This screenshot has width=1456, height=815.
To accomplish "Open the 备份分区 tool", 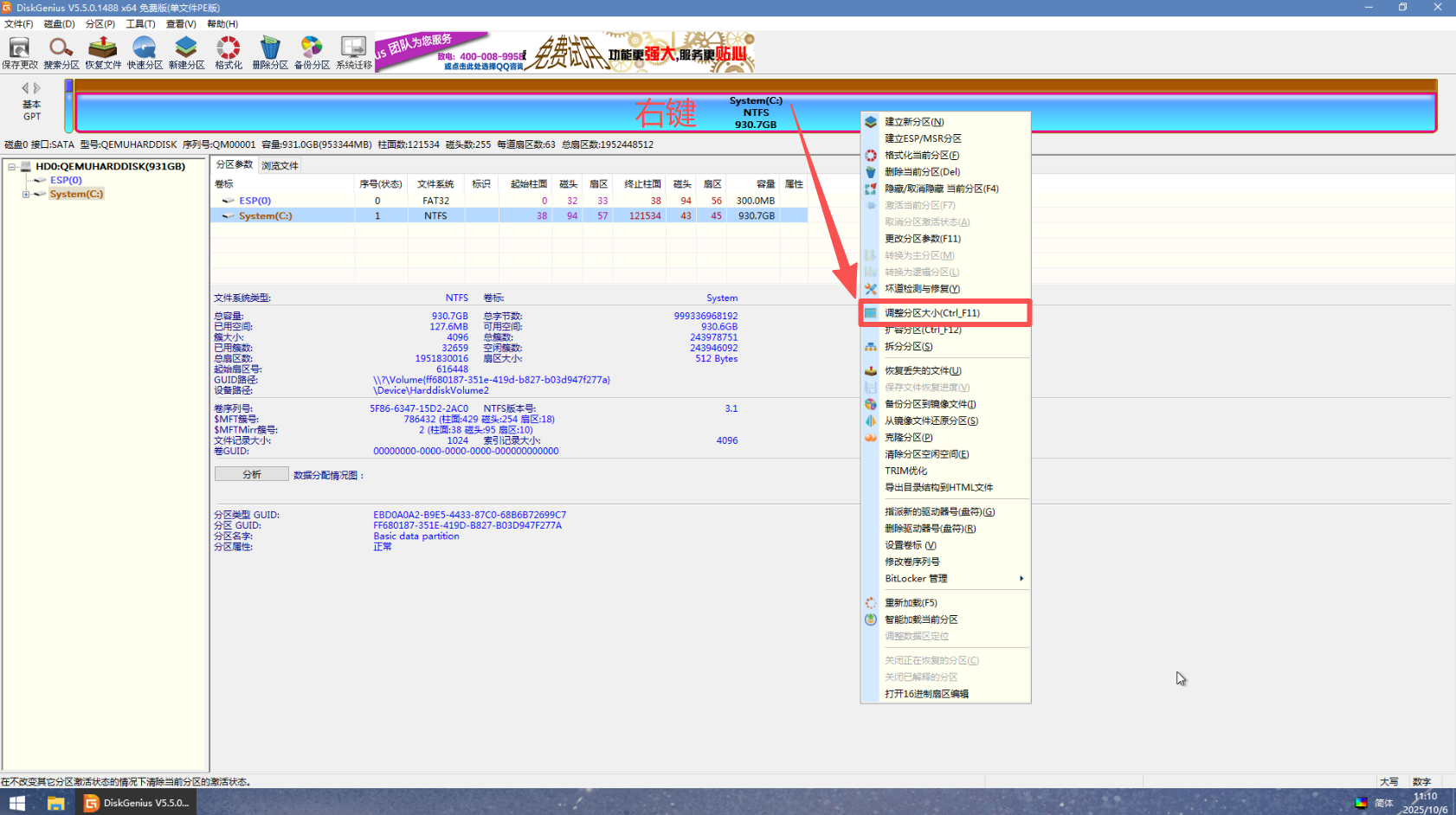I will pyautogui.click(x=312, y=52).
